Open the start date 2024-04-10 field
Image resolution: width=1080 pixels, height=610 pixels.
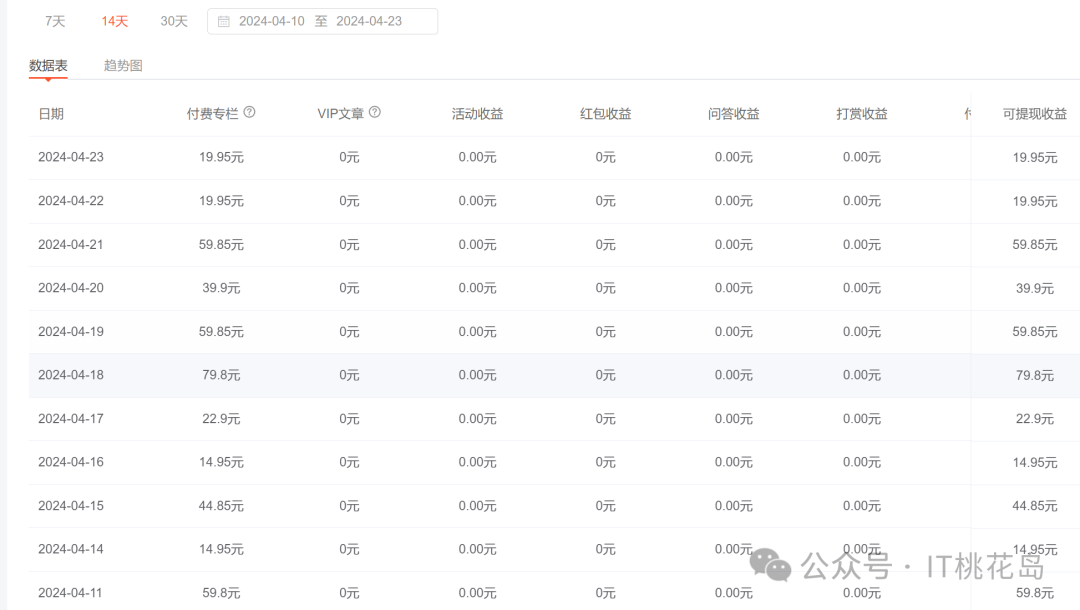tap(270, 21)
